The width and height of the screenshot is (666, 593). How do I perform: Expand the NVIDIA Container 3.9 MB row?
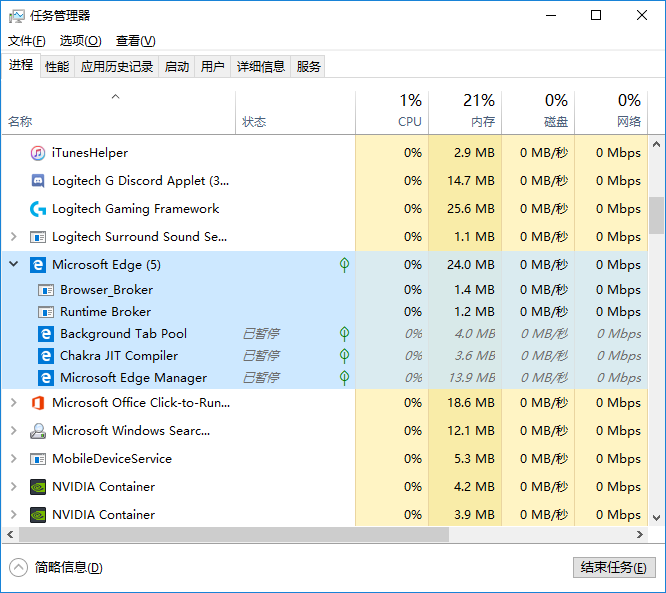(14, 515)
